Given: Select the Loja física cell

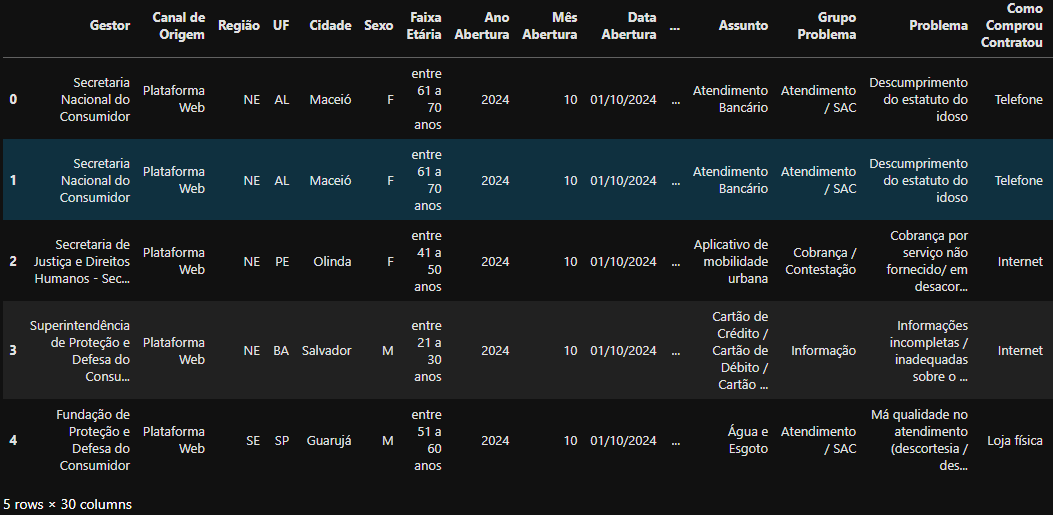Looking at the screenshot, I should pos(1015,440).
